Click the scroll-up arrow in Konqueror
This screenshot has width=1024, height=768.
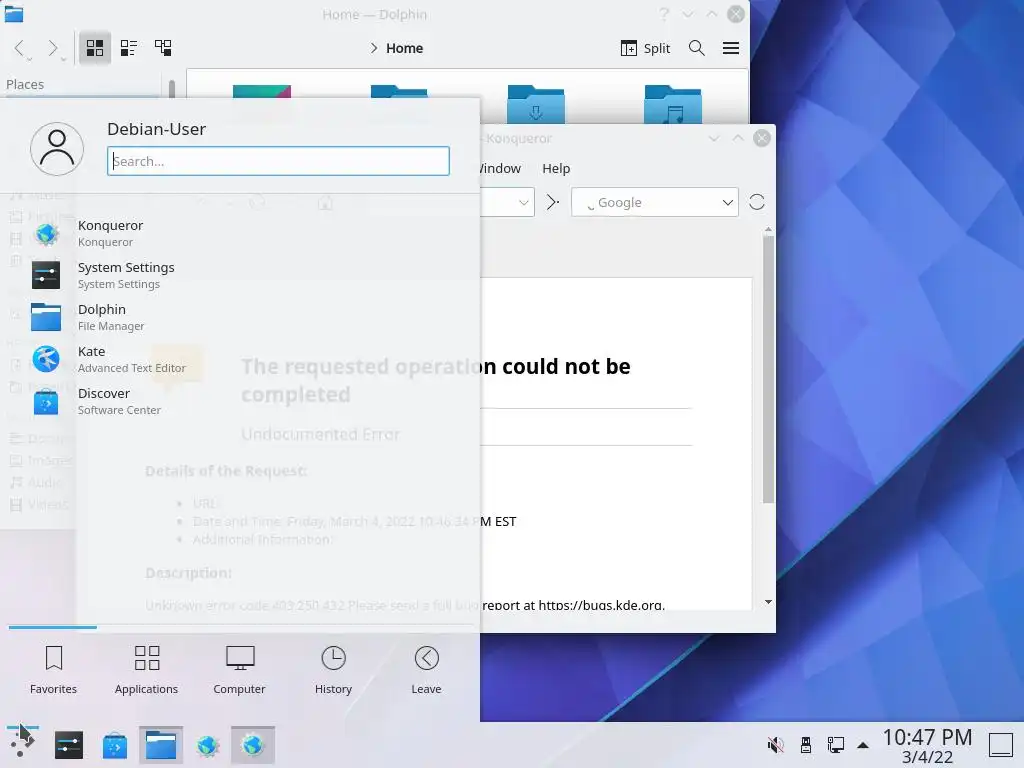tap(769, 229)
